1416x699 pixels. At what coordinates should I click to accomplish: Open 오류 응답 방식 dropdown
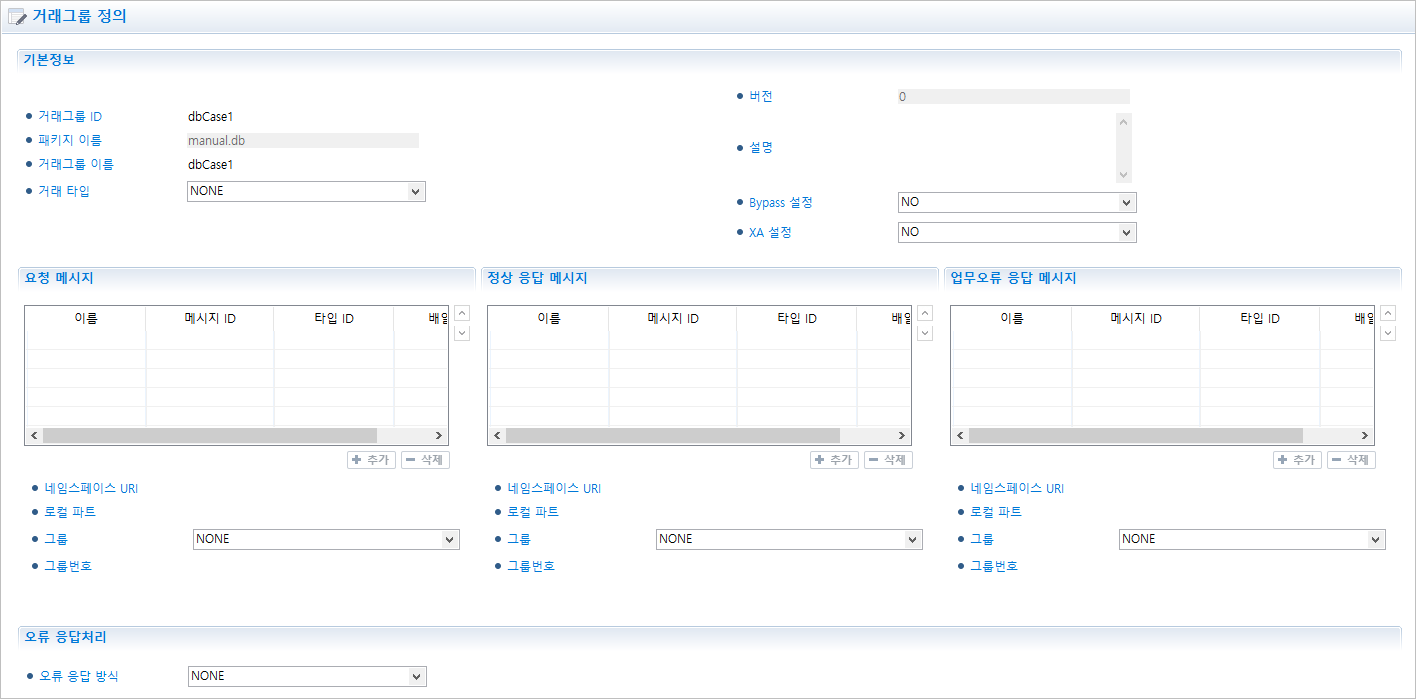pos(307,676)
